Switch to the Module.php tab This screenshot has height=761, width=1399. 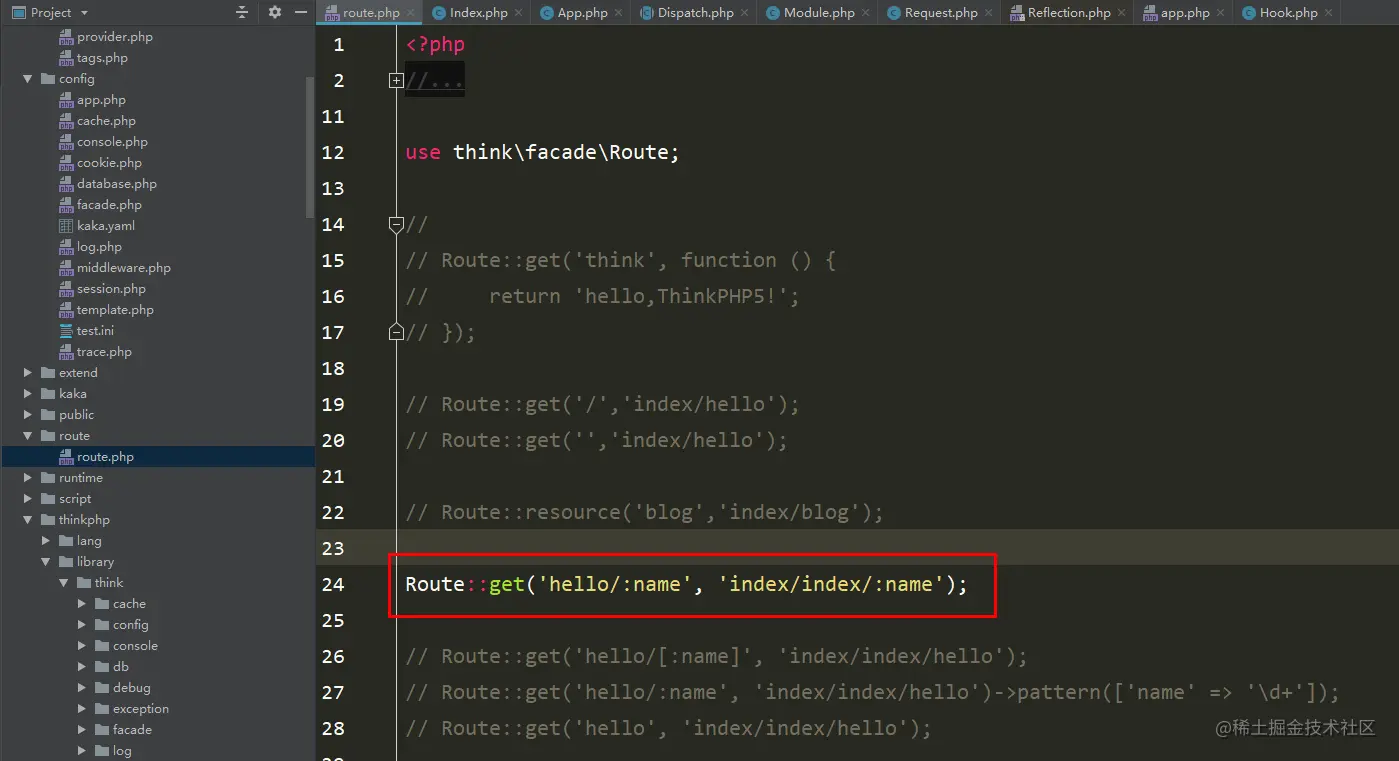pyautogui.click(x=819, y=13)
